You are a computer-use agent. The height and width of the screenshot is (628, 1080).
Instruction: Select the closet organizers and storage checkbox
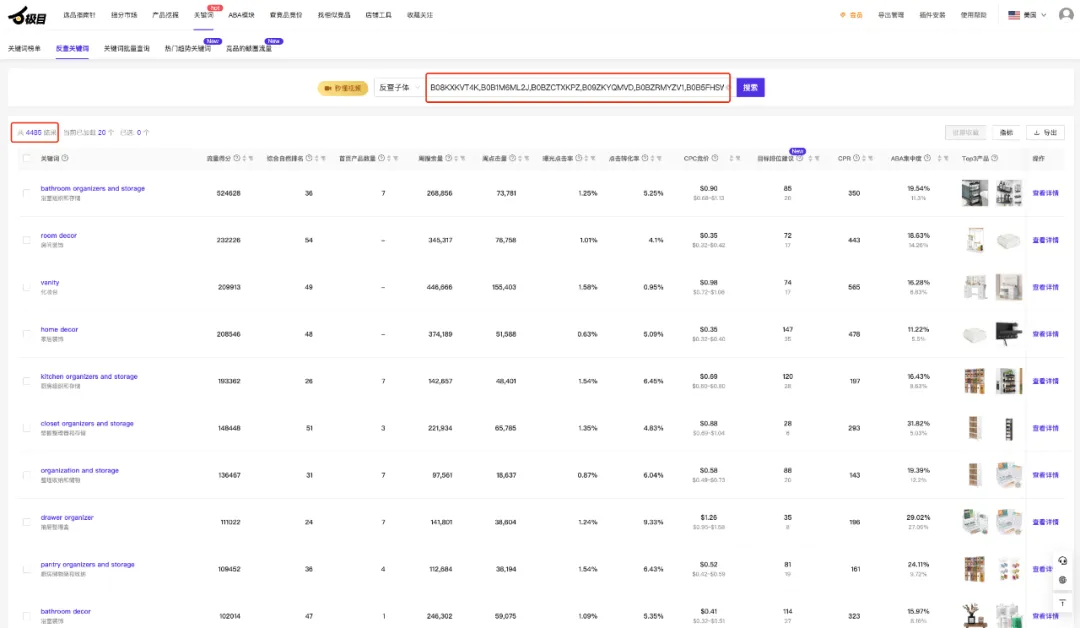pyautogui.click(x=27, y=428)
